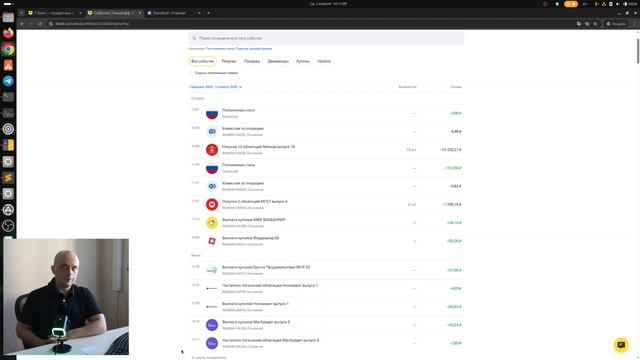
Task: Click the webcam overlay thumbnail
Action: click(x=66, y=297)
